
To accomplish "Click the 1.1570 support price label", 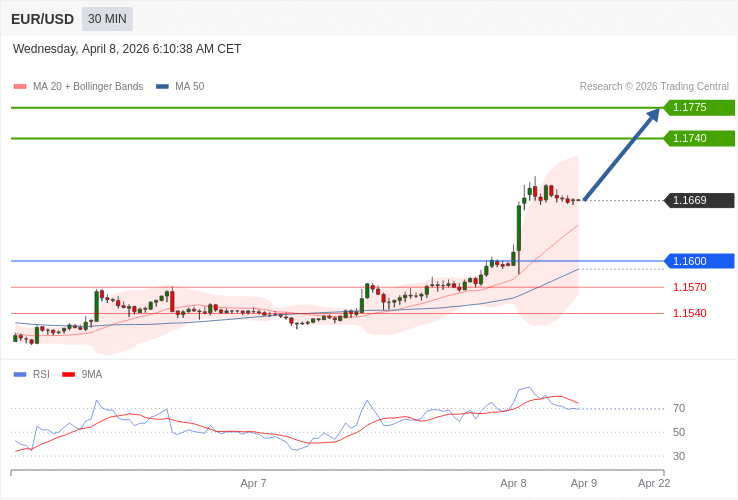I will (690, 287).
